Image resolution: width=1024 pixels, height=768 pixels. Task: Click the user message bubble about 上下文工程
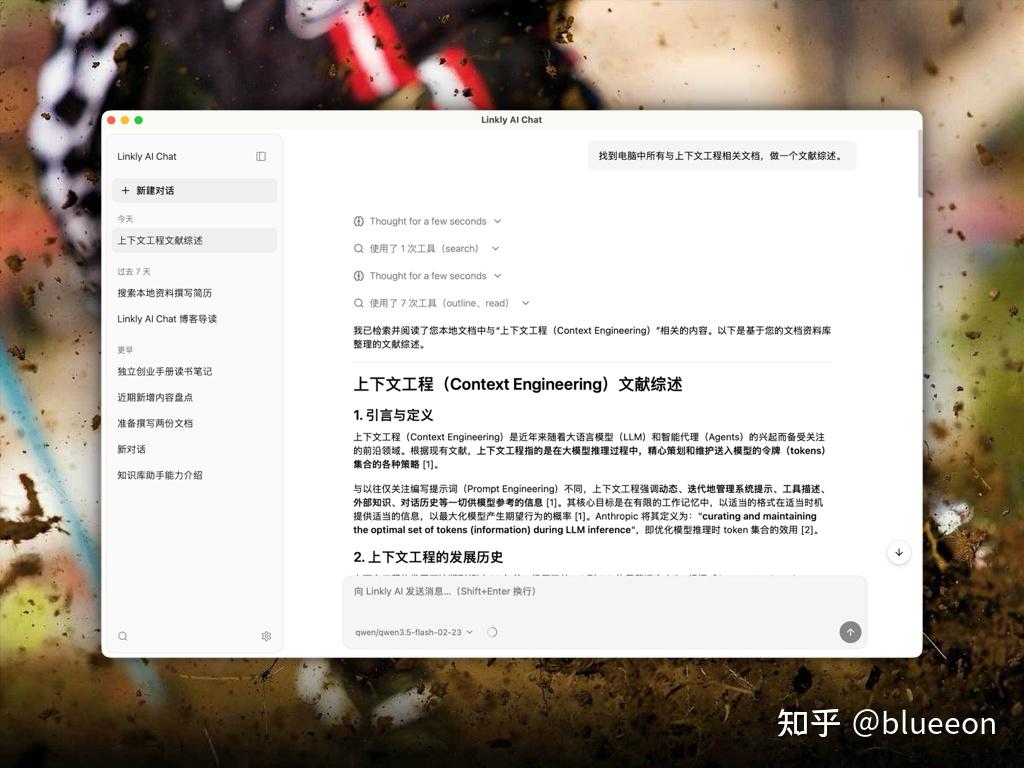pos(722,155)
